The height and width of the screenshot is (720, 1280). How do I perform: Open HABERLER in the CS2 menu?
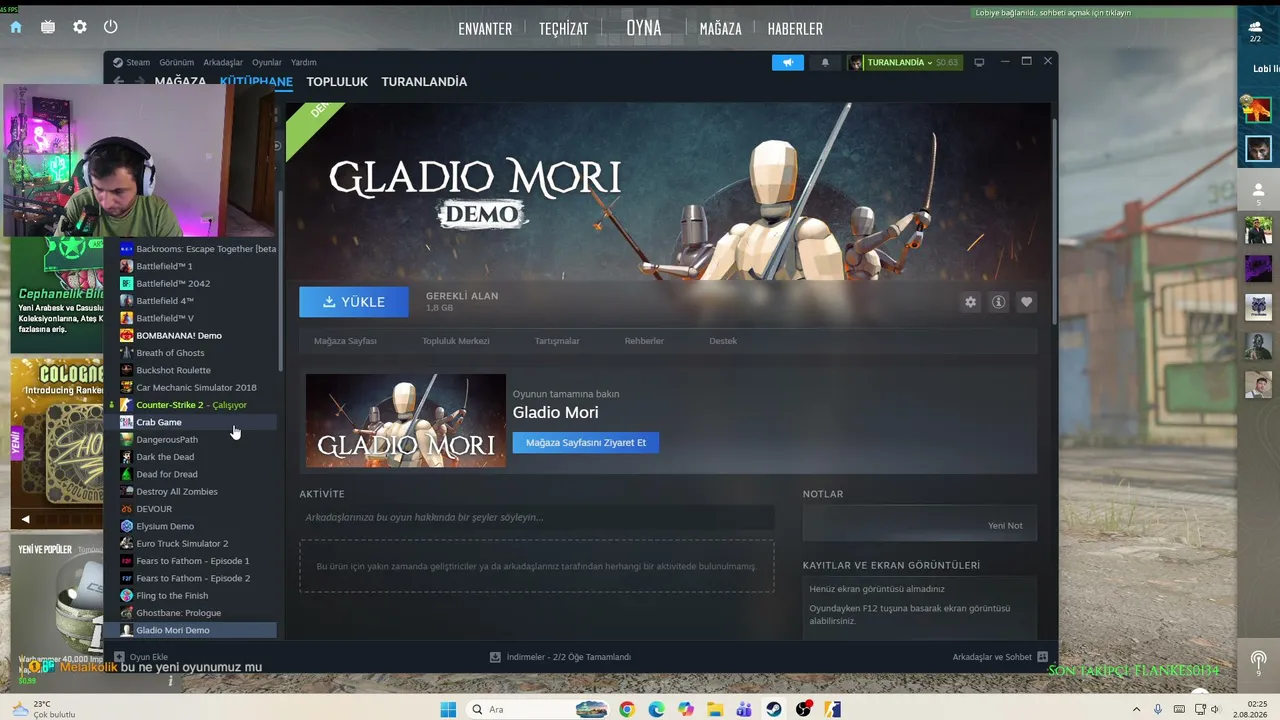click(795, 29)
